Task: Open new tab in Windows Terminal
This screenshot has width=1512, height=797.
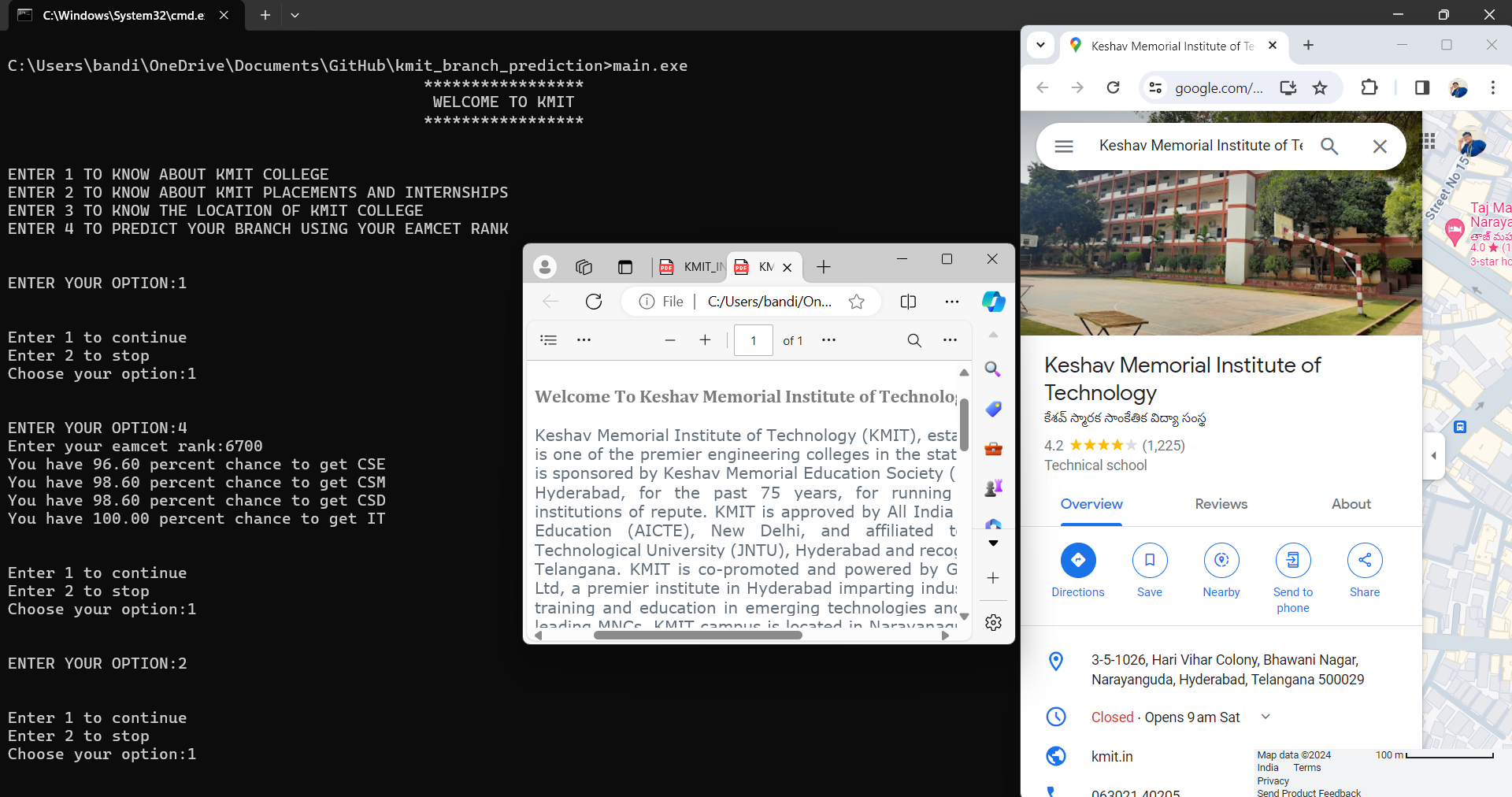Action: 265,15
